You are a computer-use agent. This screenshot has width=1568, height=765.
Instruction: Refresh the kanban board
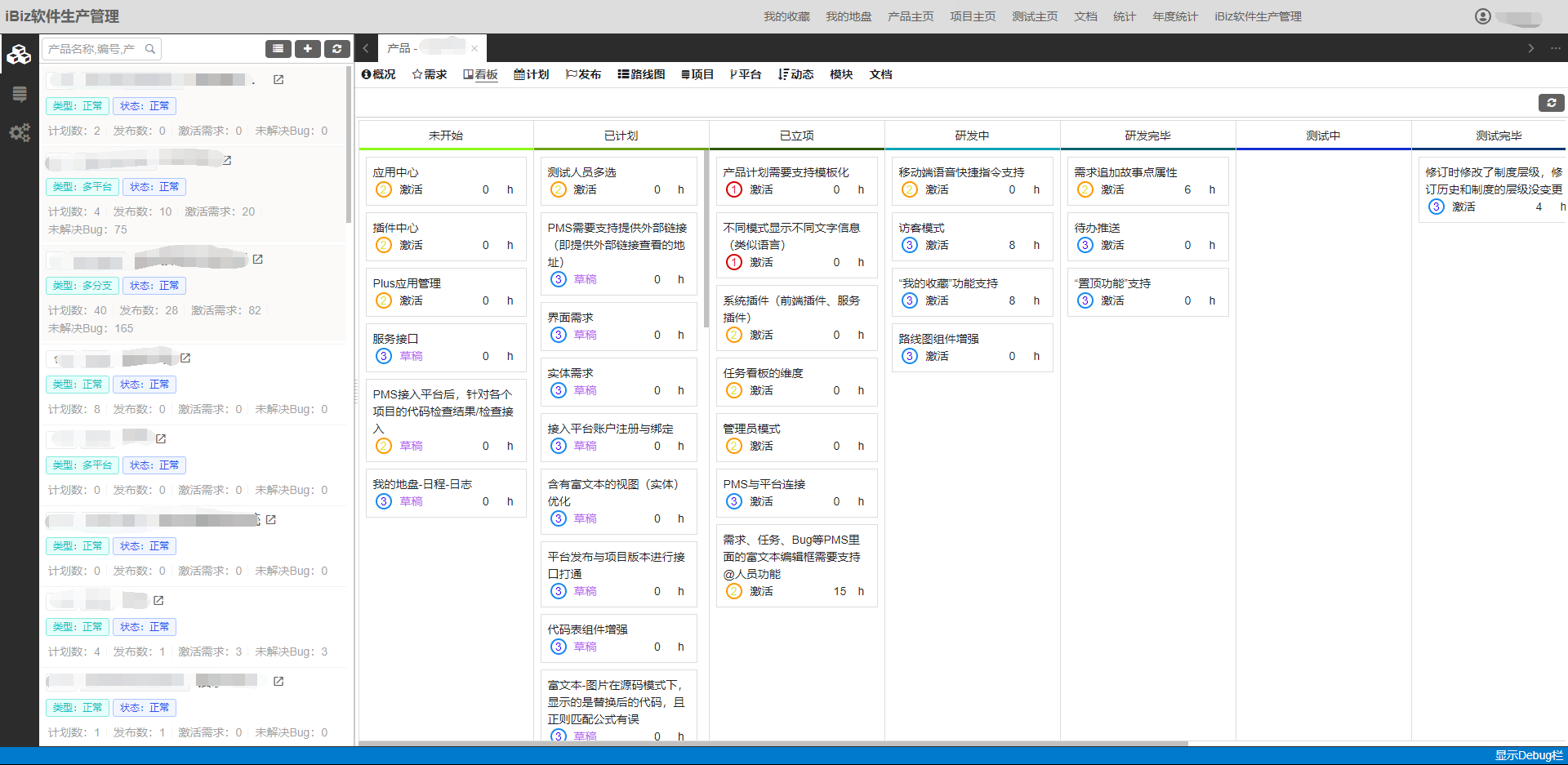(x=1552, y=103)
